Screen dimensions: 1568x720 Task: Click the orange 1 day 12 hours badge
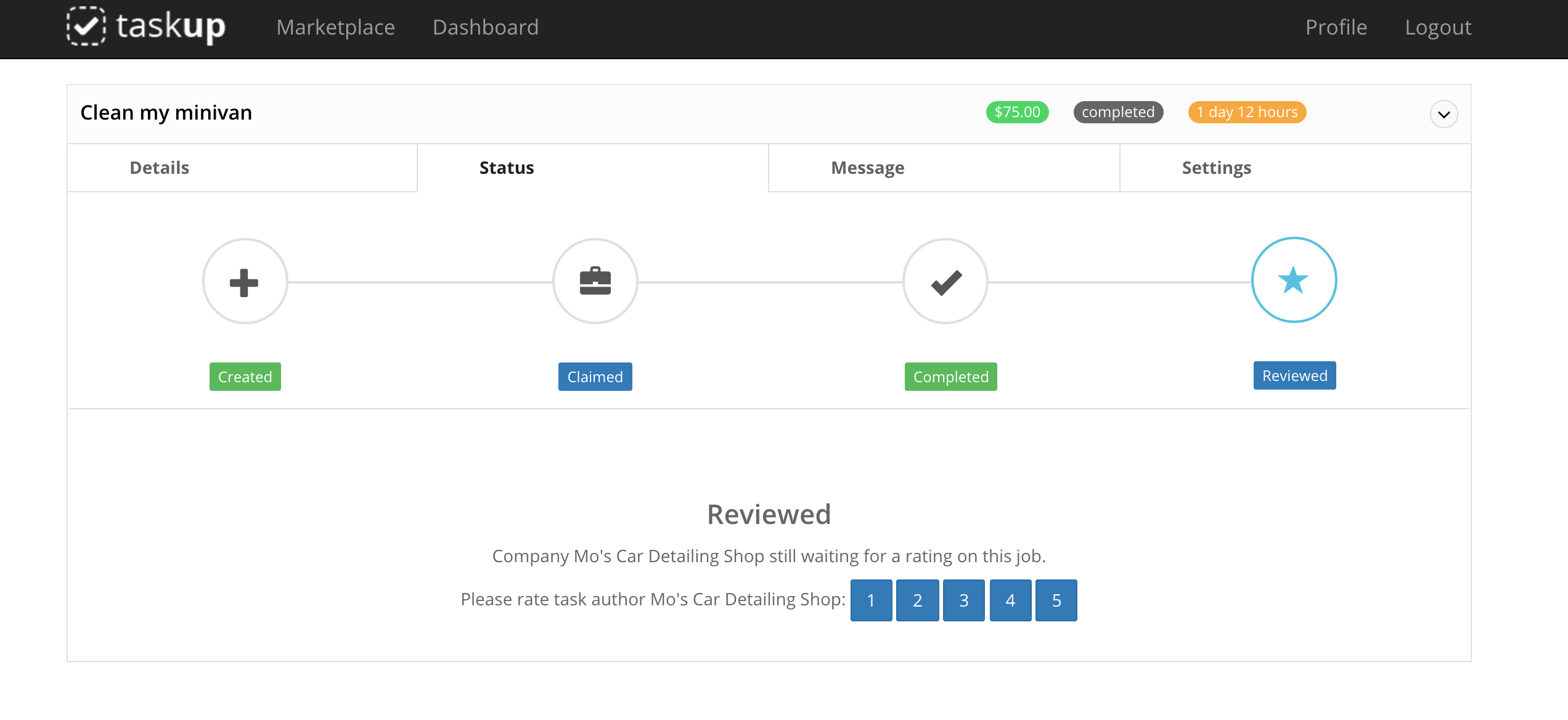click(x=1247, y=112)
